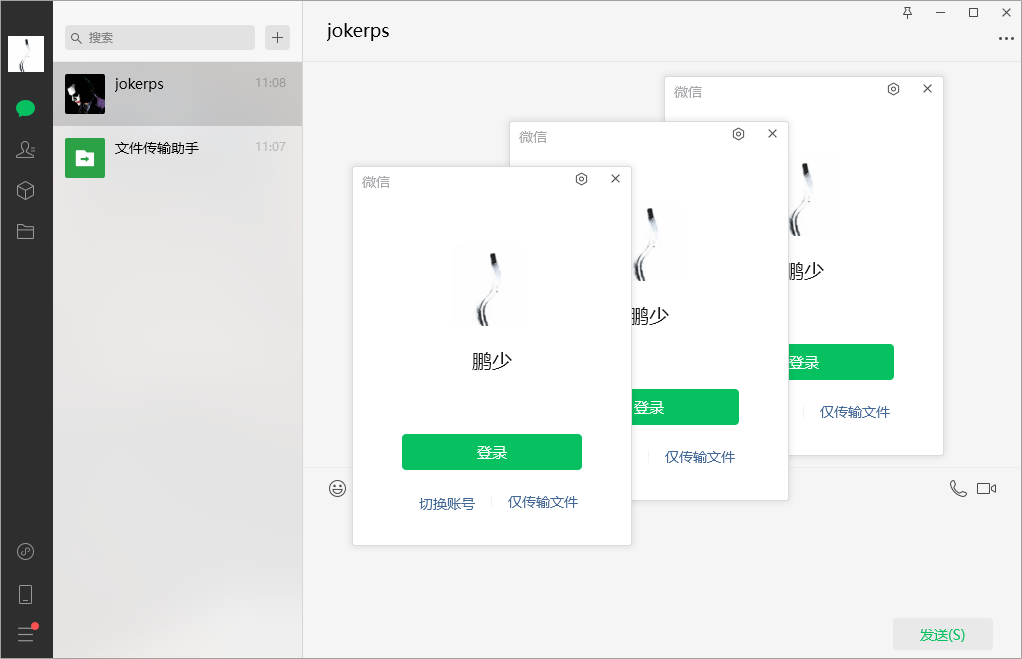
Task: Open the settings icon in the rearmost login dialog
Action: tap(894, 89)
